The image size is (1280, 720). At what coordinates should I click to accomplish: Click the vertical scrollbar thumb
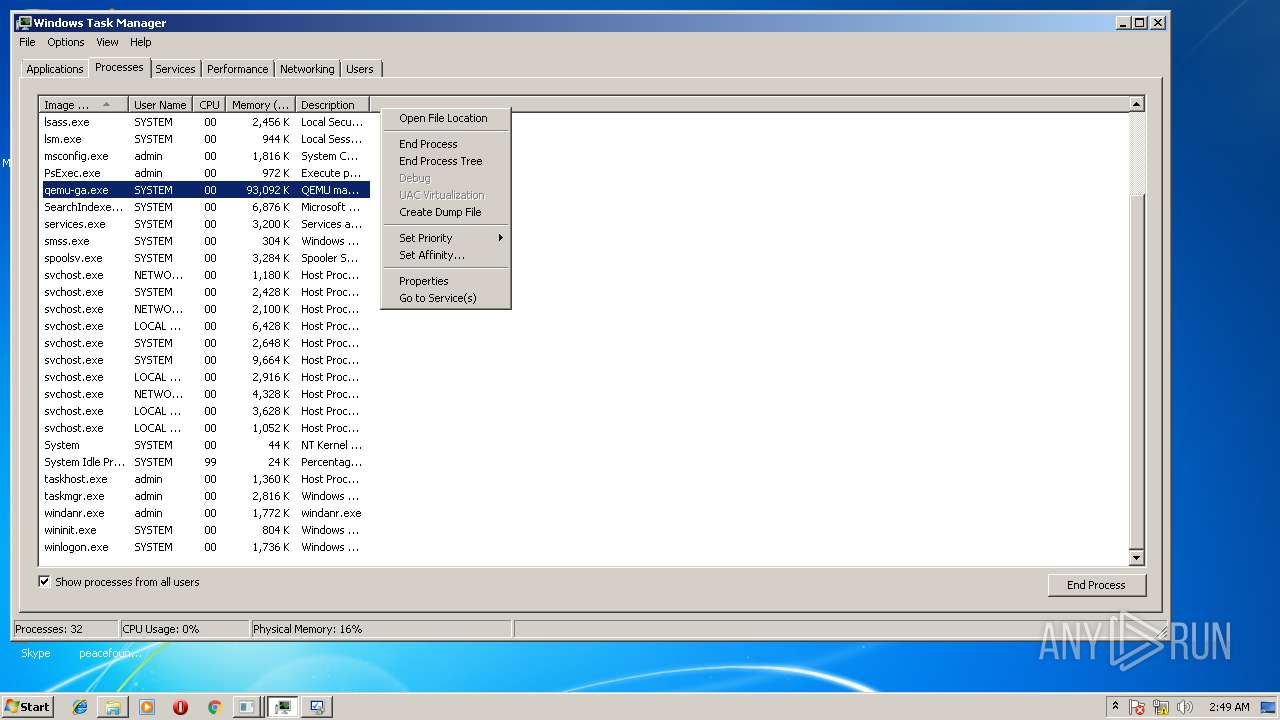click(1136, 370)
